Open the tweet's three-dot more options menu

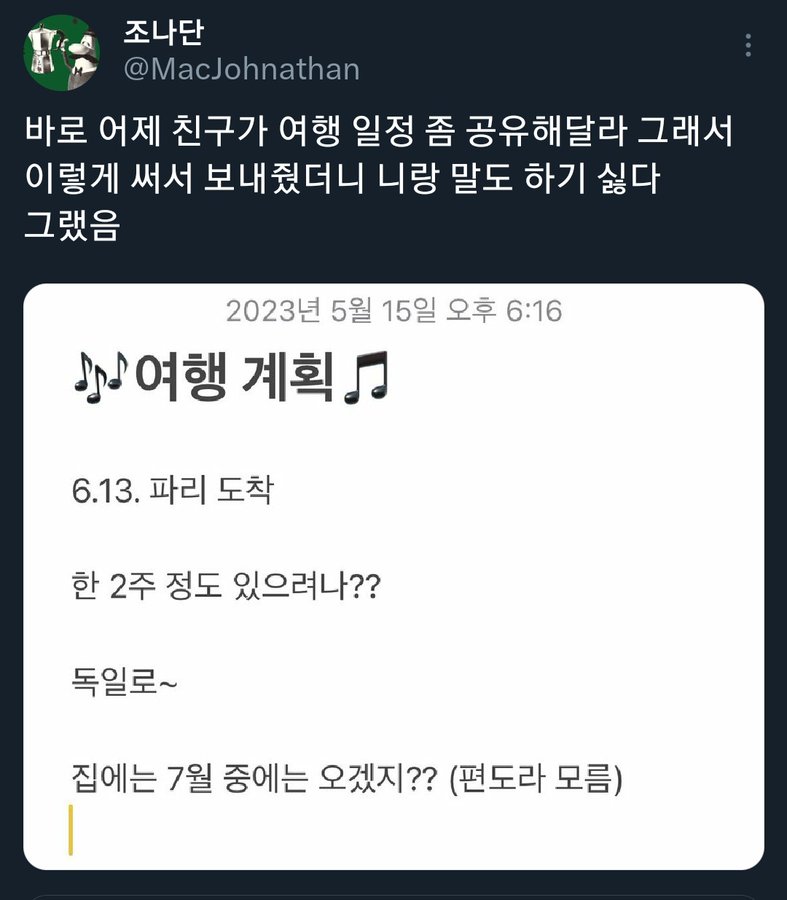pos(748,46)
